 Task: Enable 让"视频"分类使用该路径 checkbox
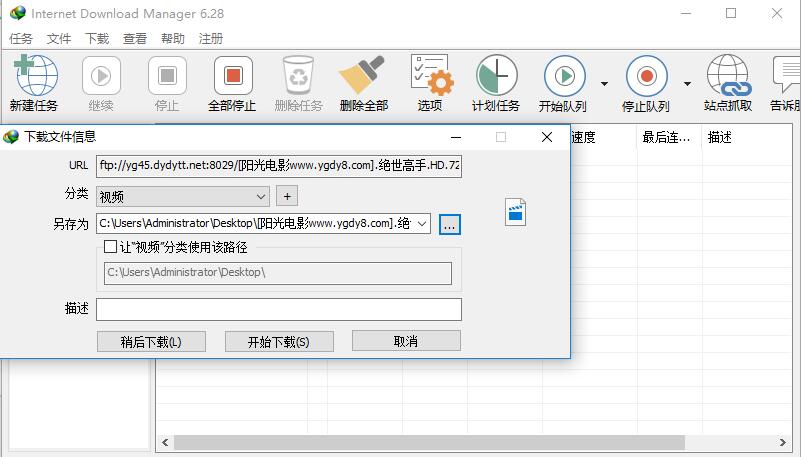(110, 247)
